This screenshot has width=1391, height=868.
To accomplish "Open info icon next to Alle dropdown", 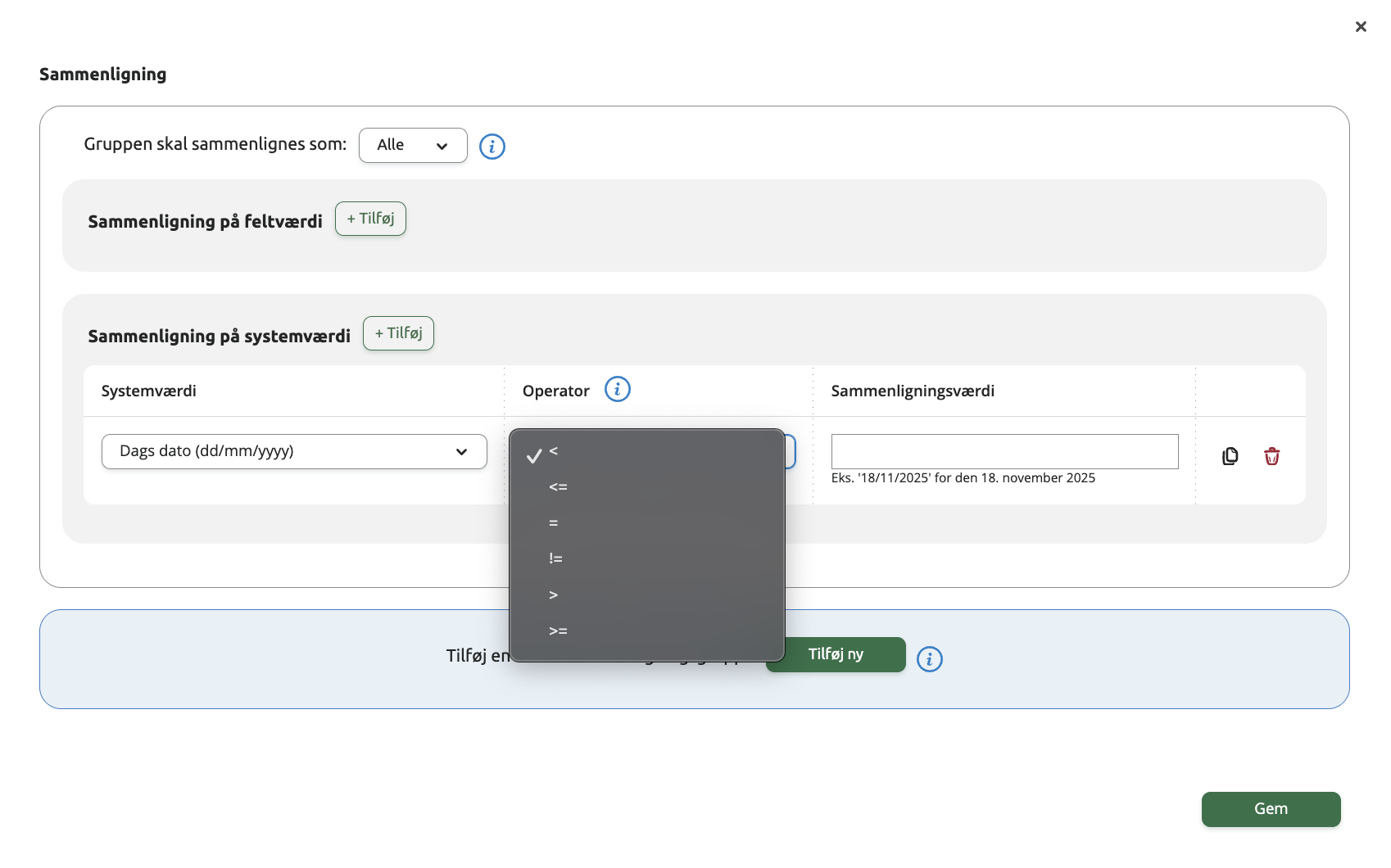I will click(492, 147).
